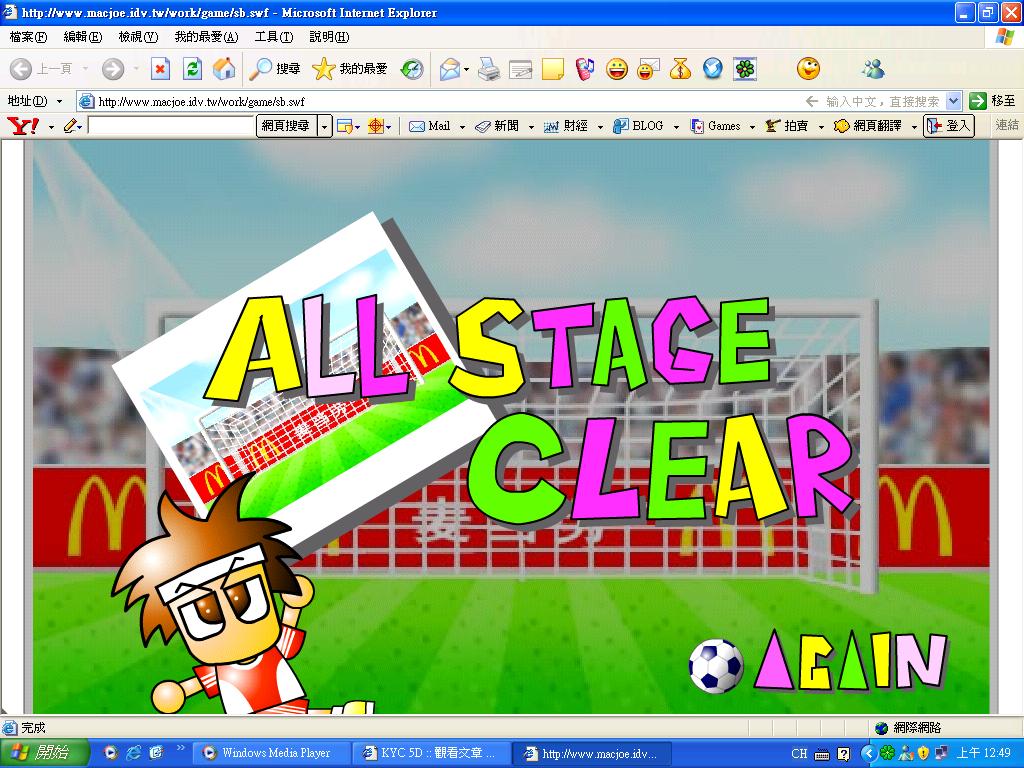Click the Mail envelope icon in toolbar
This screenshot has width=1024, height=768.
pos(450,69)
